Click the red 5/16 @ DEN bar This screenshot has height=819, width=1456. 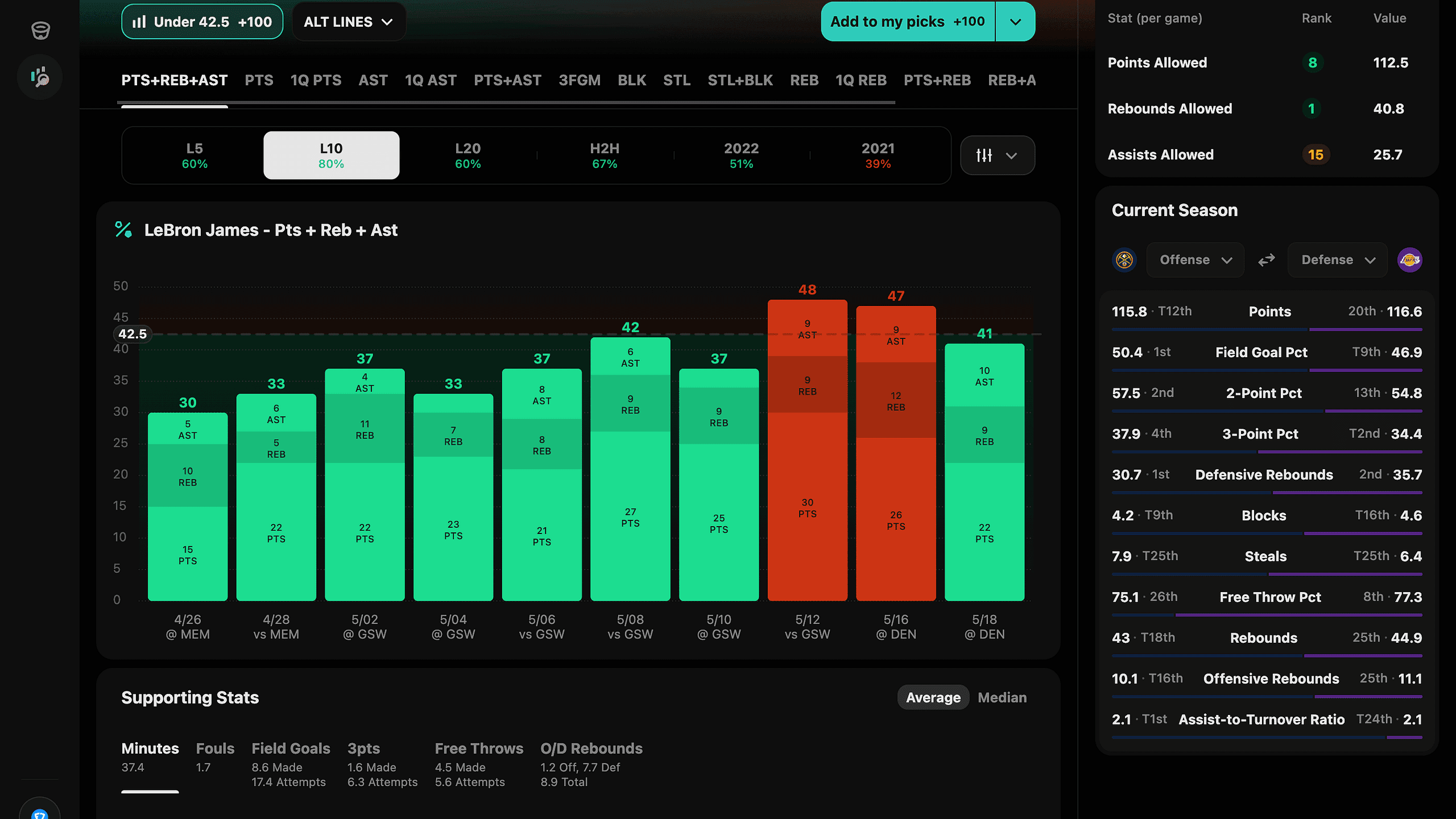tap(896, 453)
